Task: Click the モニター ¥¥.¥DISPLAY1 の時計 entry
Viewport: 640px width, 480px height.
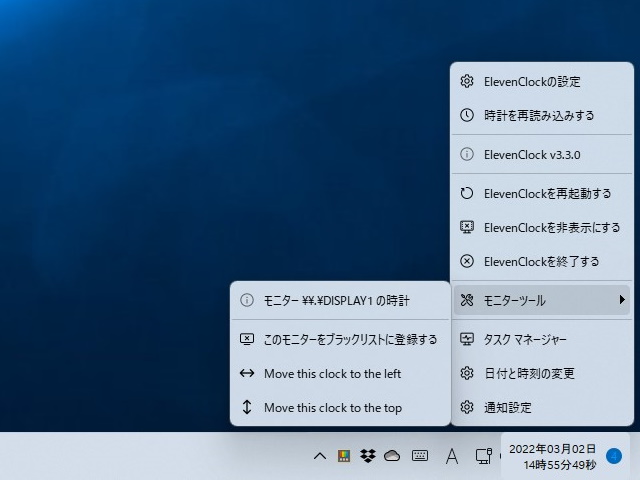Action: tap(340, 301)
